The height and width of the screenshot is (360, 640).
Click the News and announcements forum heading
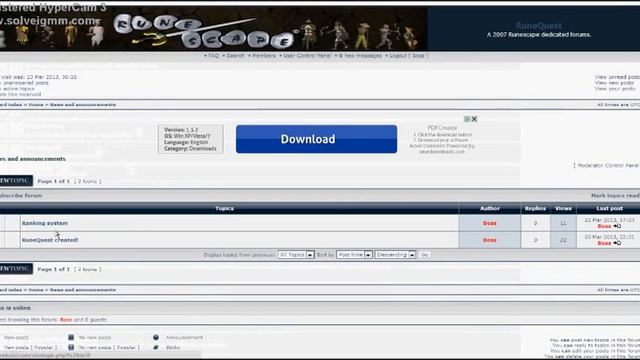pyautogui.click(x=33, y=159)
